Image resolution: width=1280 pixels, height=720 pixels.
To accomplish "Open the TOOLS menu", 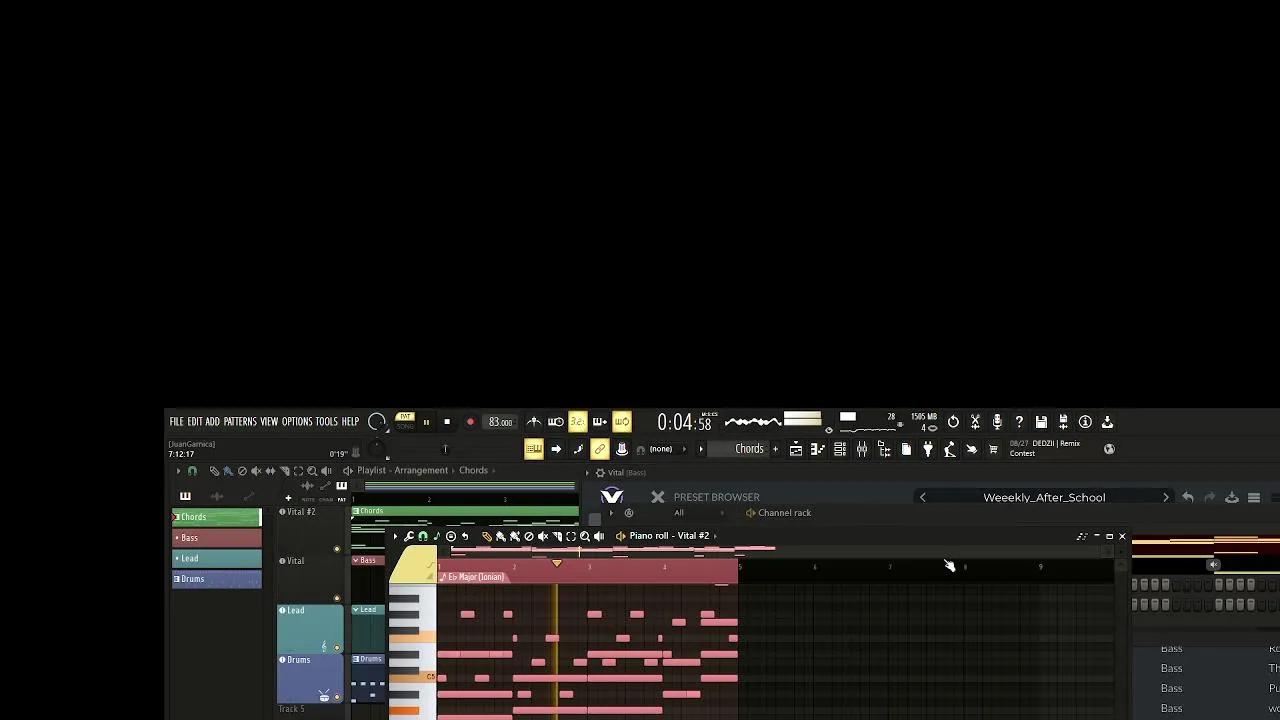I will pos(327,422).
